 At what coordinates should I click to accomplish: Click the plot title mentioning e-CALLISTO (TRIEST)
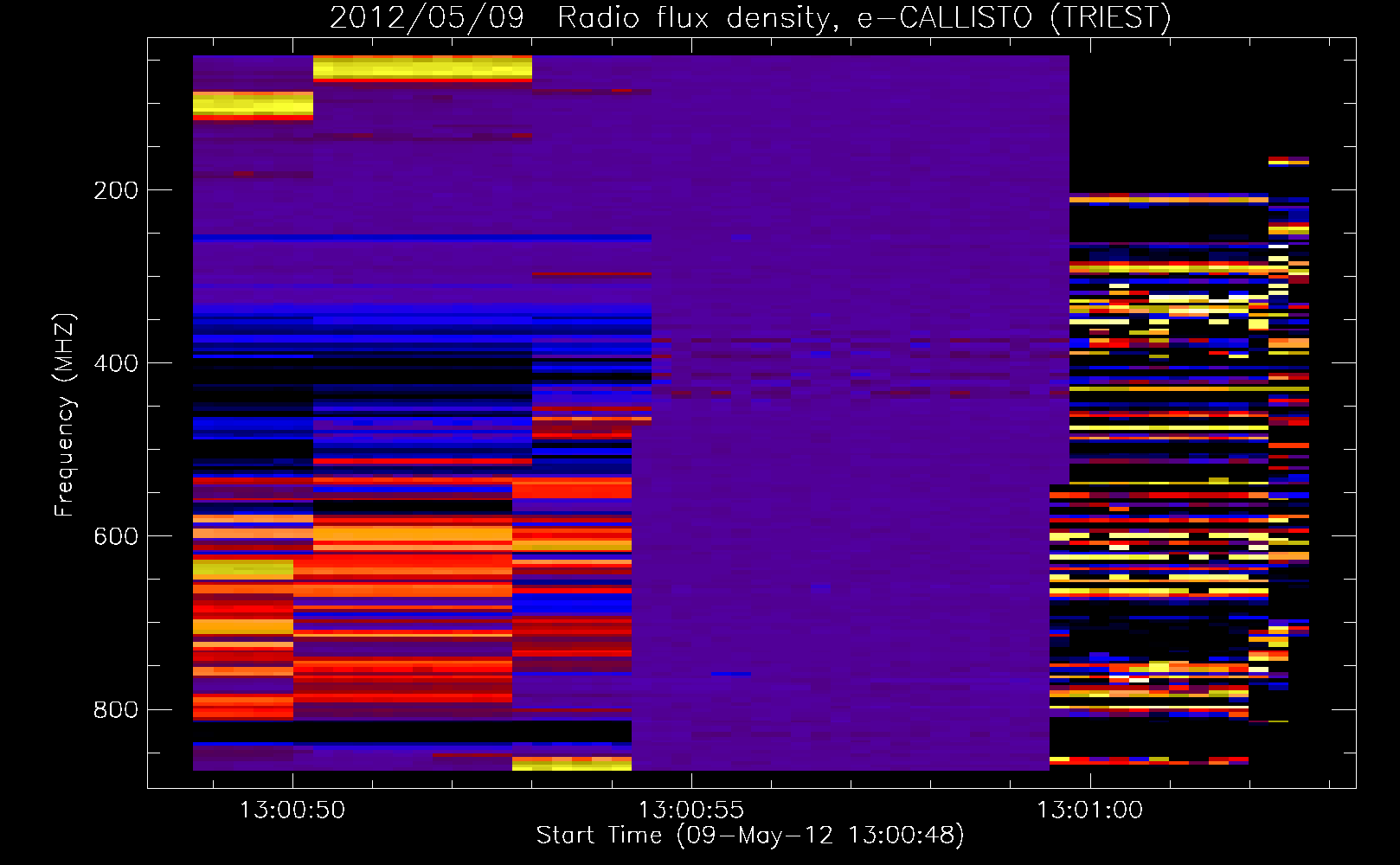tap(750, 17)
